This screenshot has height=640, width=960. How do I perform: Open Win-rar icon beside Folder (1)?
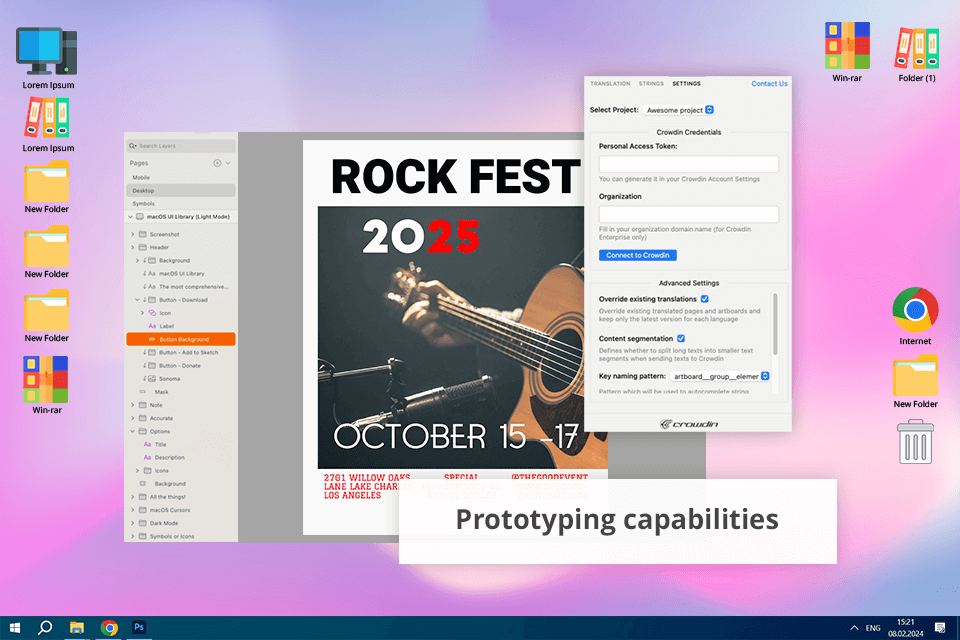click(847, 52)
